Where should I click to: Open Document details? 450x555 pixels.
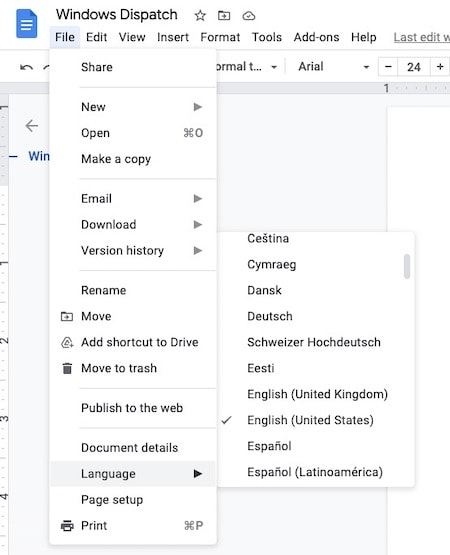coord(133,448)
